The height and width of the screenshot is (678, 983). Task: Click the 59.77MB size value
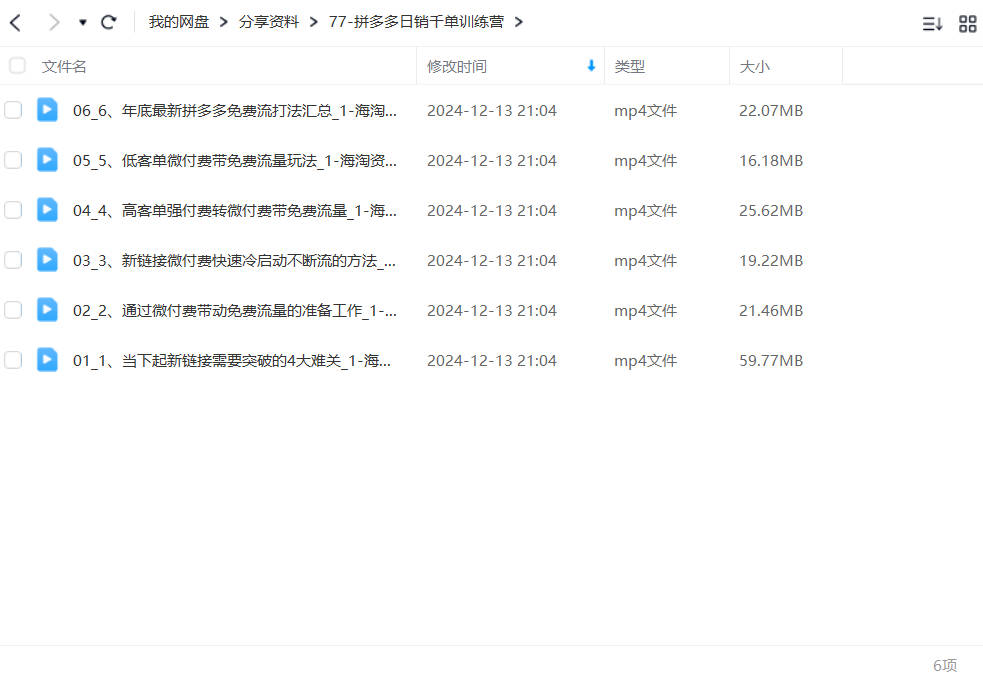click(x=771, y=361)
